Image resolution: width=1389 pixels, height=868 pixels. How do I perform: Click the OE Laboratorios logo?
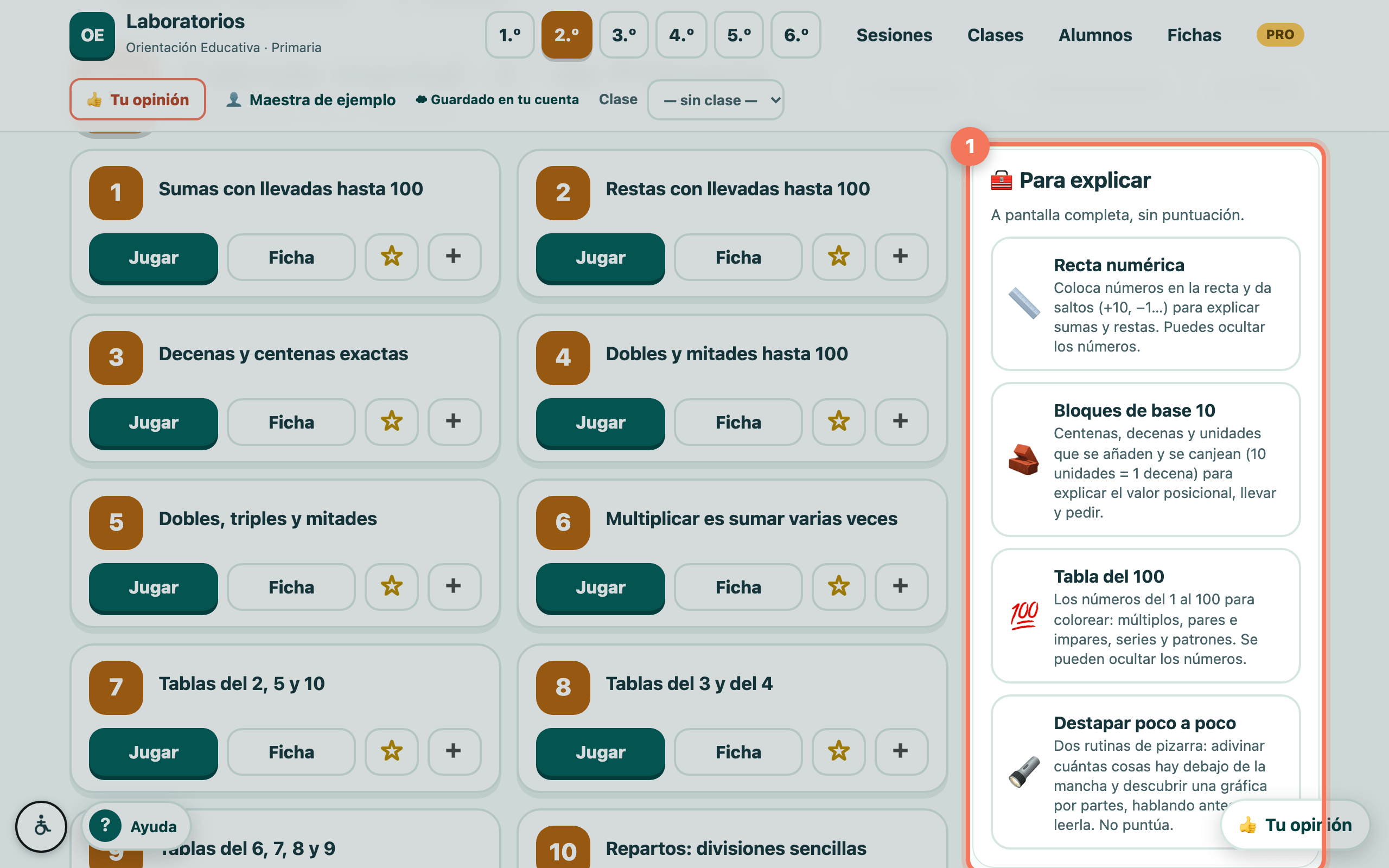point(92,36)
